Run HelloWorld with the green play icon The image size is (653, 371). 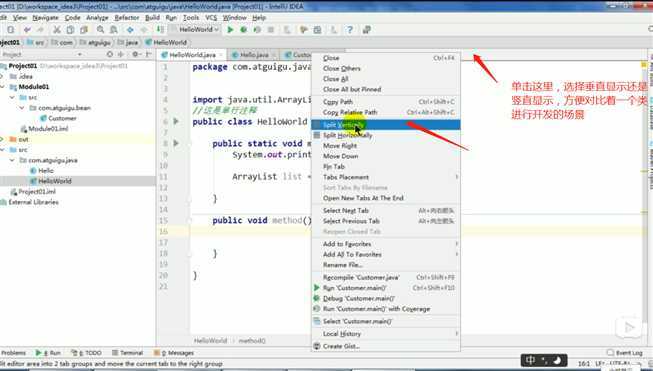[230, 30]
